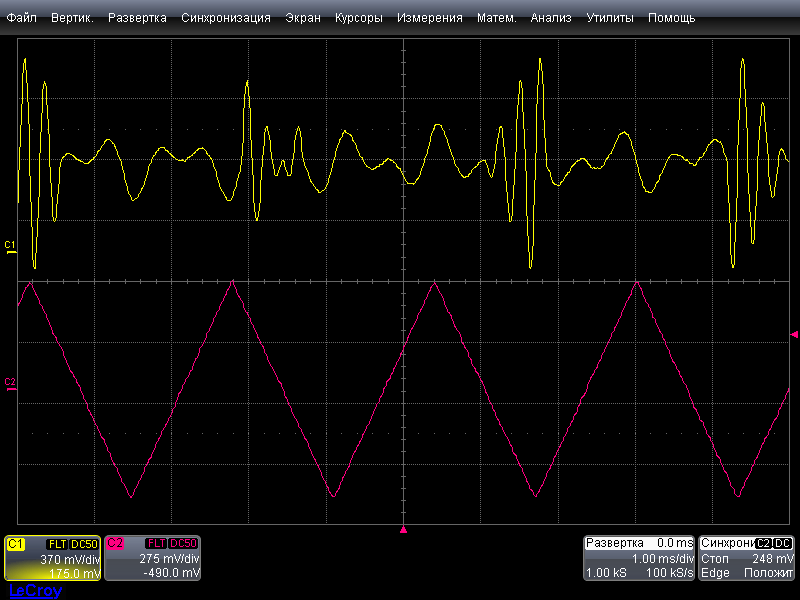Click the Синхронизация menu item
Screen dimensions: 800x600
[225, 18]
